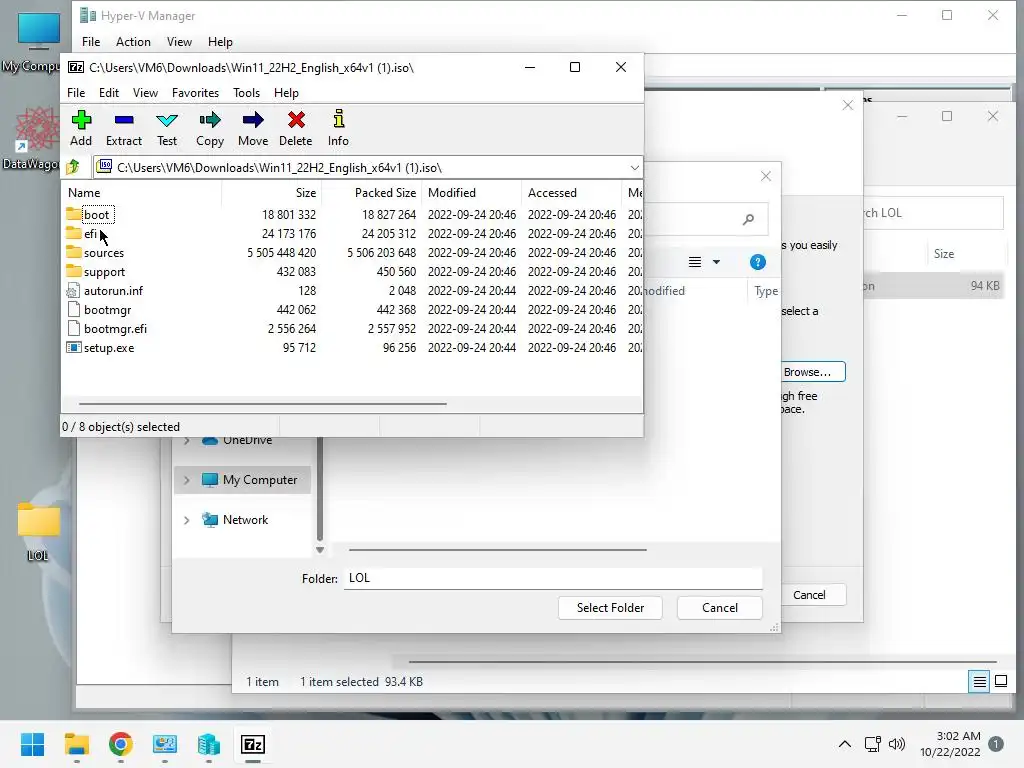This screenshot has width=1024, height=768.
Task: Switch Explorer to large icons view
Action: point(1000,682)
